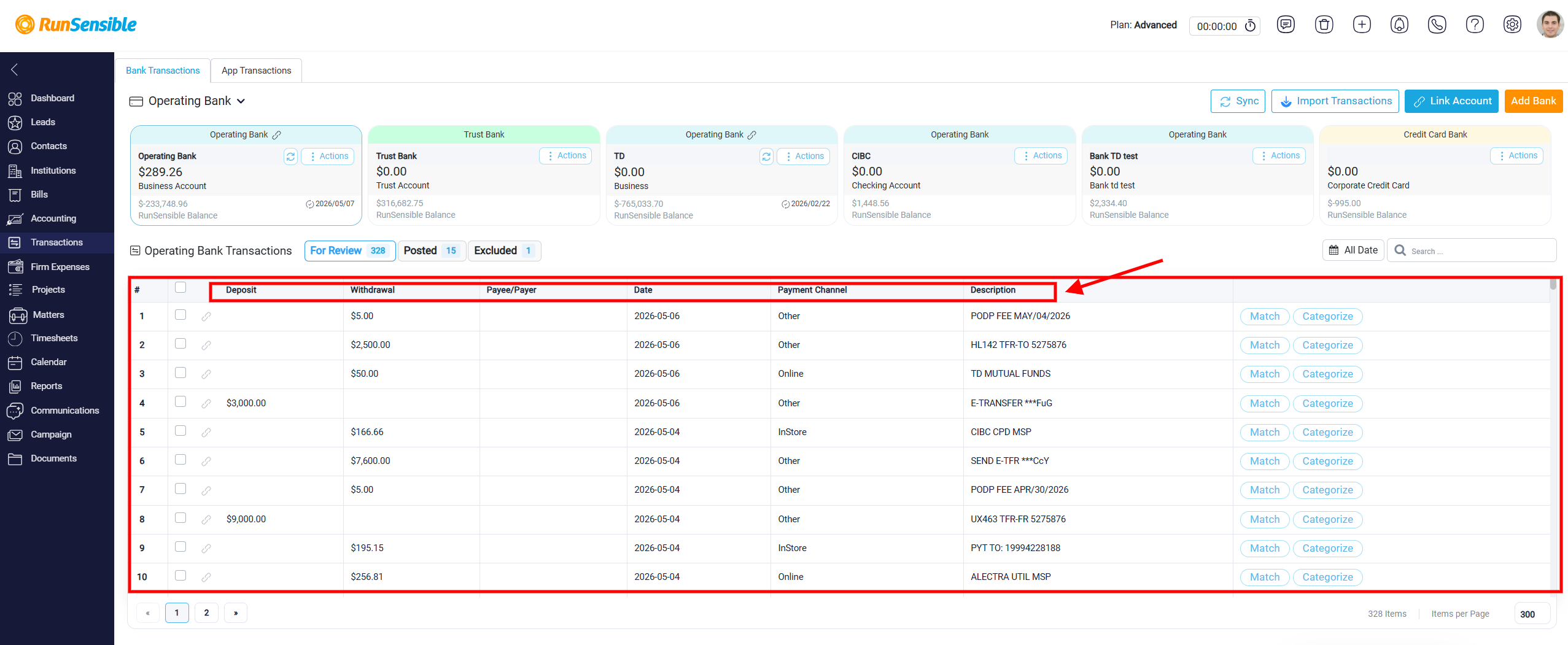Viewport: 1568px width, 645px height.
Task: Select the checkbox for row 10 ALECTRA UTIL MSP
Action: (180, 576)
